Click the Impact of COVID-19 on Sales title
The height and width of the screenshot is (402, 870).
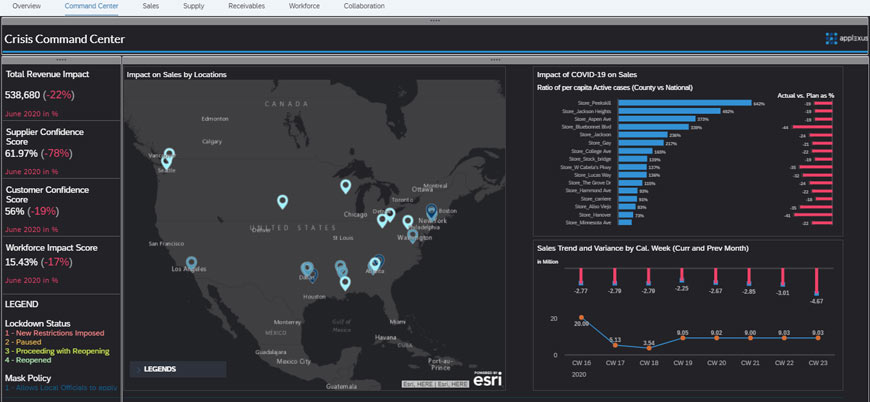tap(586, 74)
